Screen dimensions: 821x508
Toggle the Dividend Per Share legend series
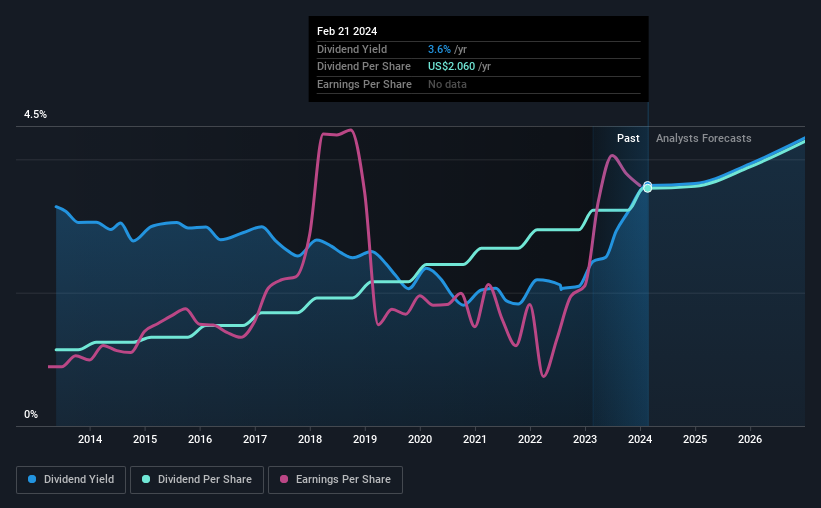(197, 480)
